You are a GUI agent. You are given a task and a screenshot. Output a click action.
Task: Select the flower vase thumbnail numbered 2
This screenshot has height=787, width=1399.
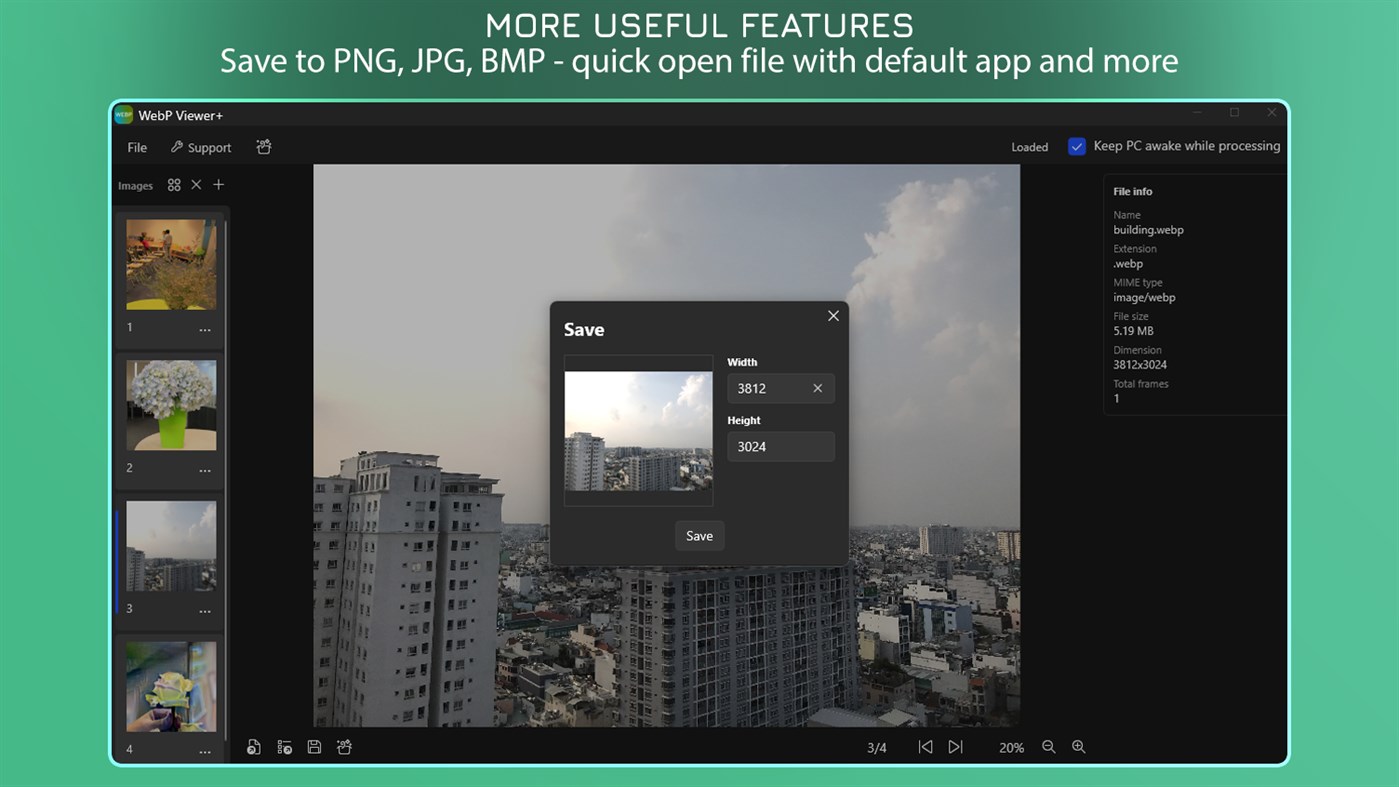coord(171,405)
